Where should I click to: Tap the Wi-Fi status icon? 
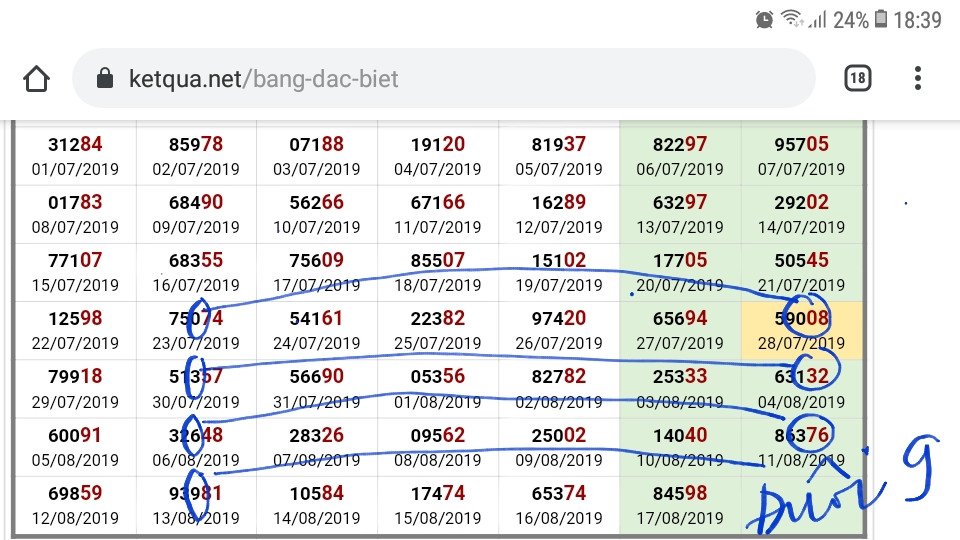click(x=792, y=19)
